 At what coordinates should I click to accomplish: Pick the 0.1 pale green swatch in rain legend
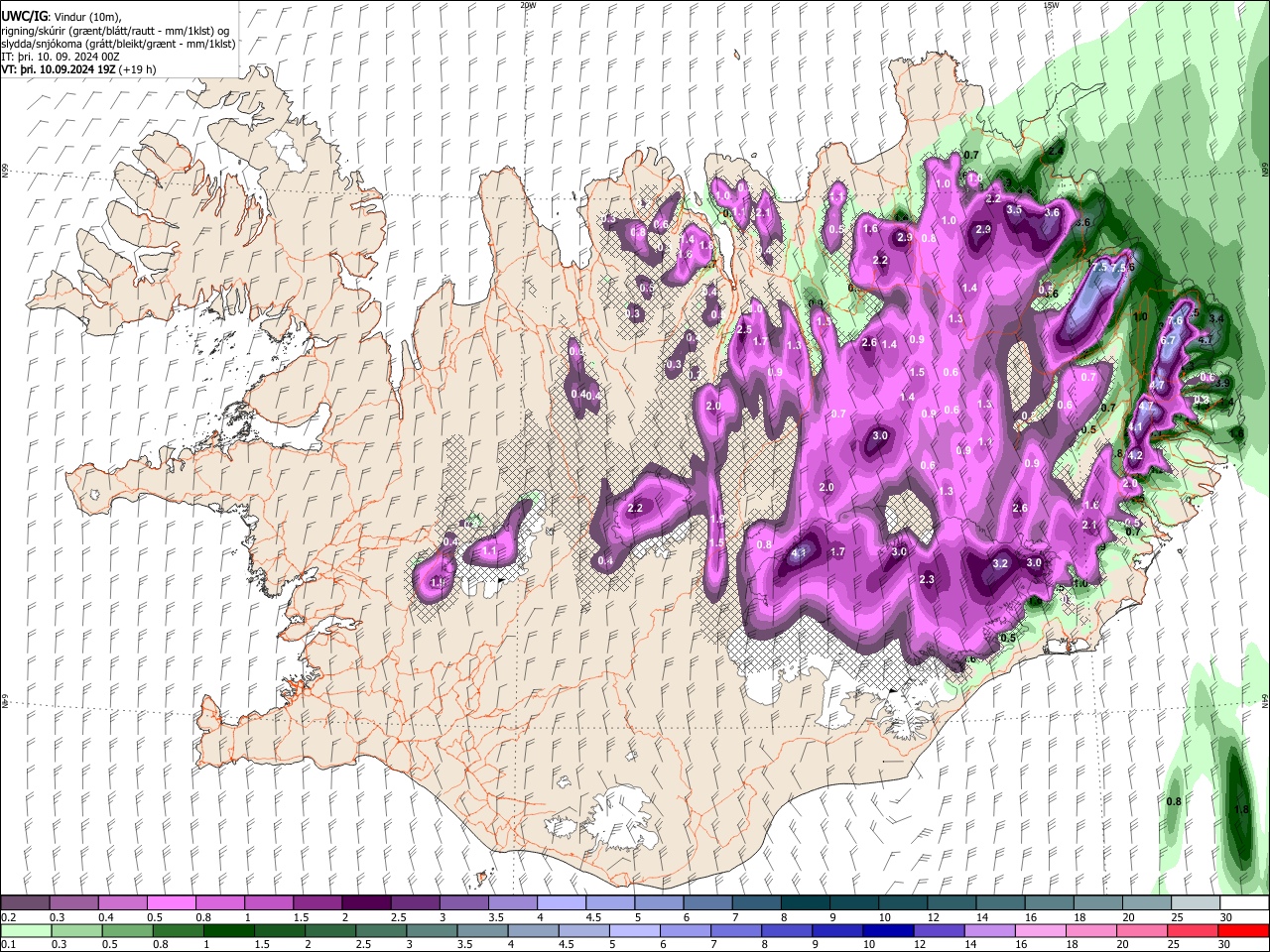click(x=25, y=930)
